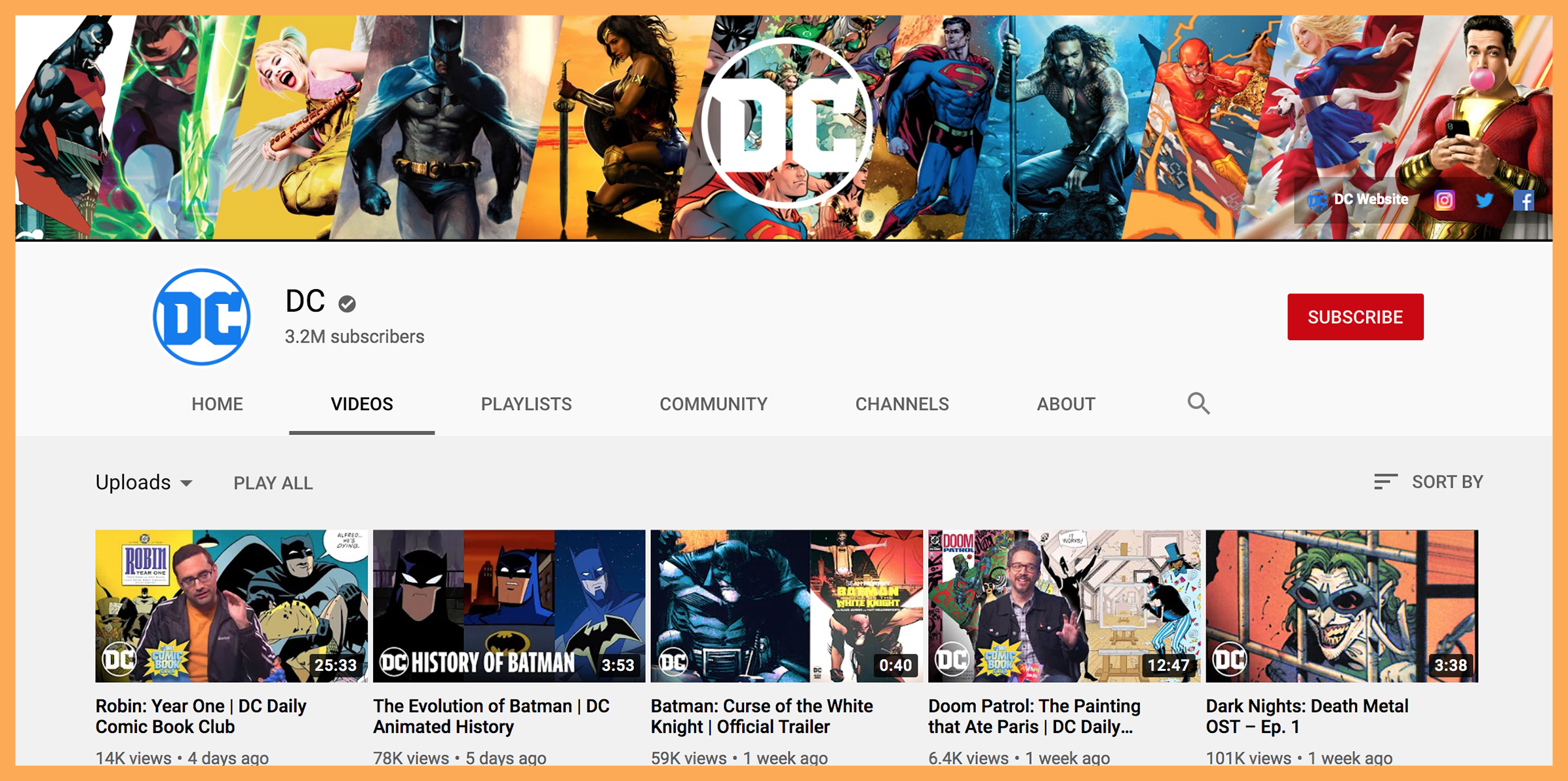
Task: Click the DC Website banner link
Action: 1358,200
